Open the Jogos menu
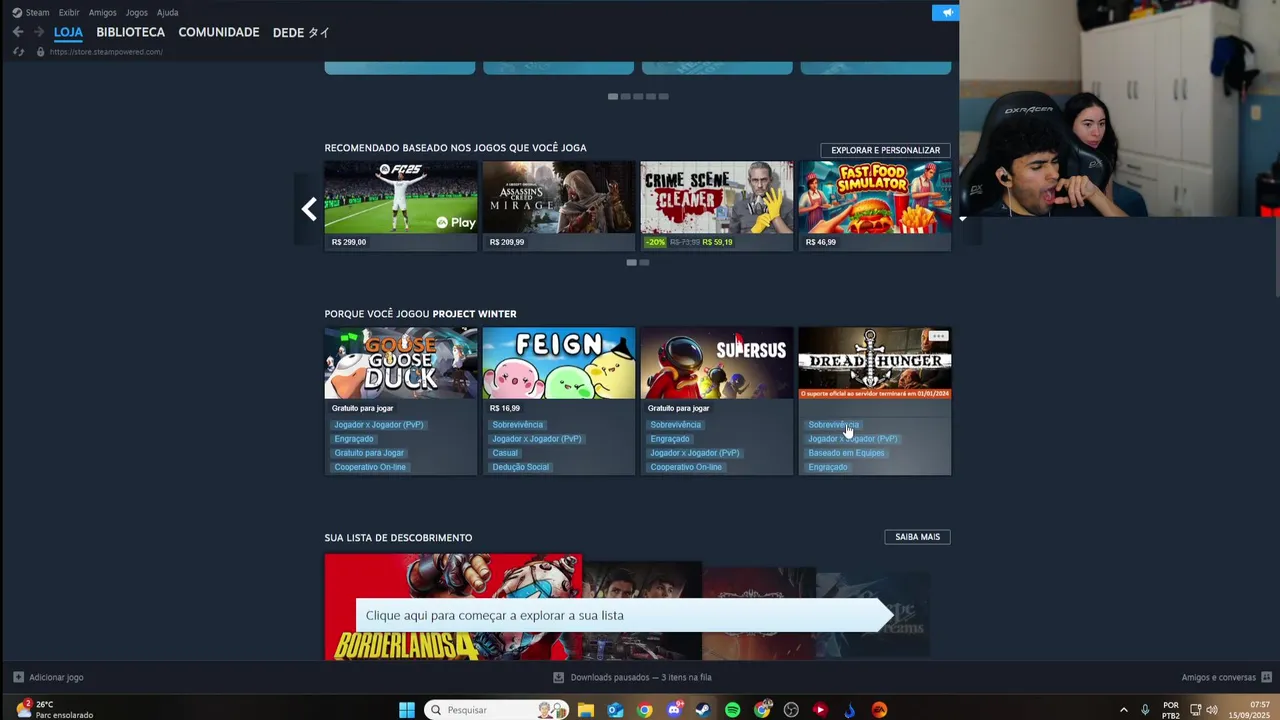The image size is (1280, 720). (x=136, y=12)
